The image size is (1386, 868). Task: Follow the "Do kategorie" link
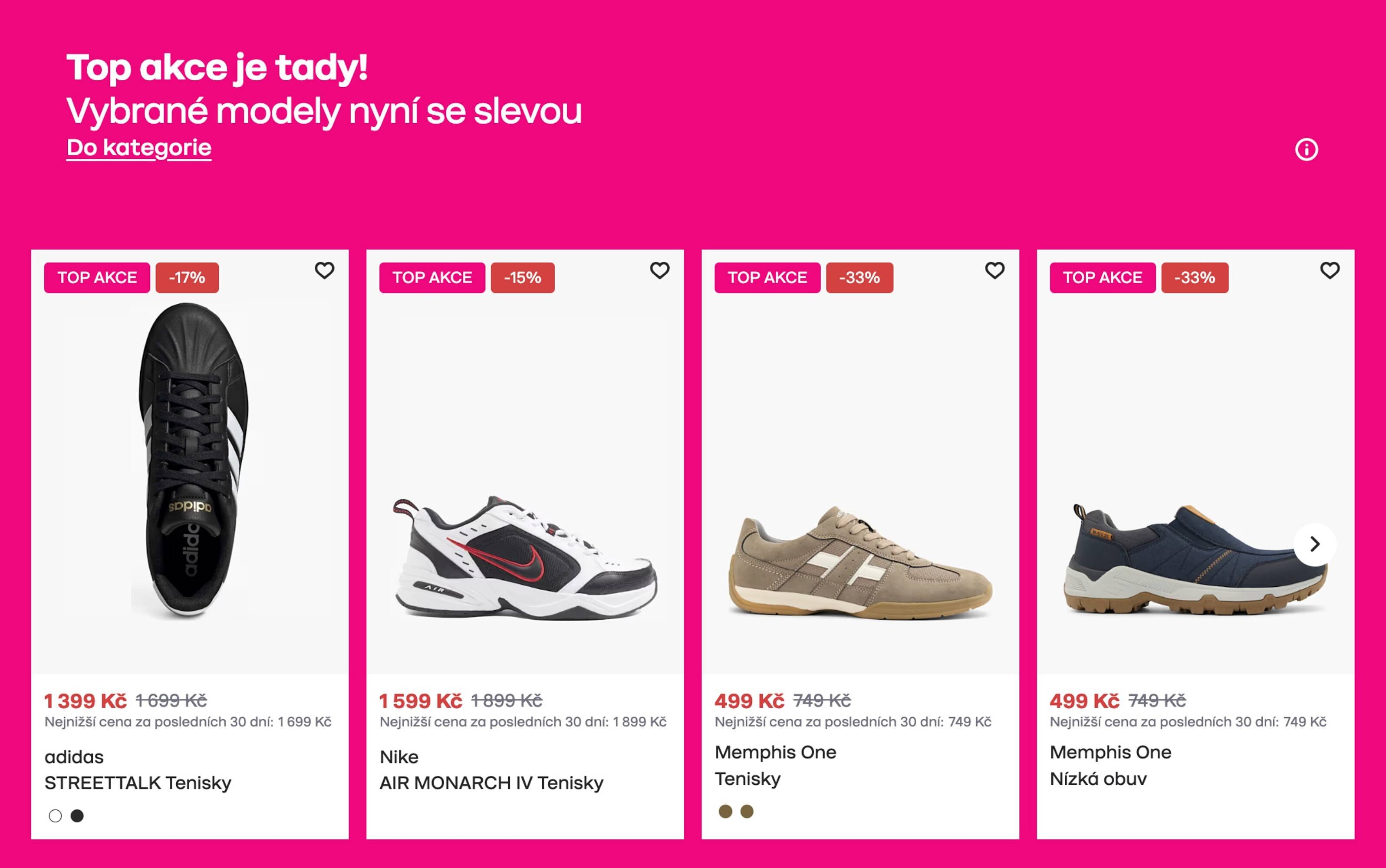coord(139,148)
